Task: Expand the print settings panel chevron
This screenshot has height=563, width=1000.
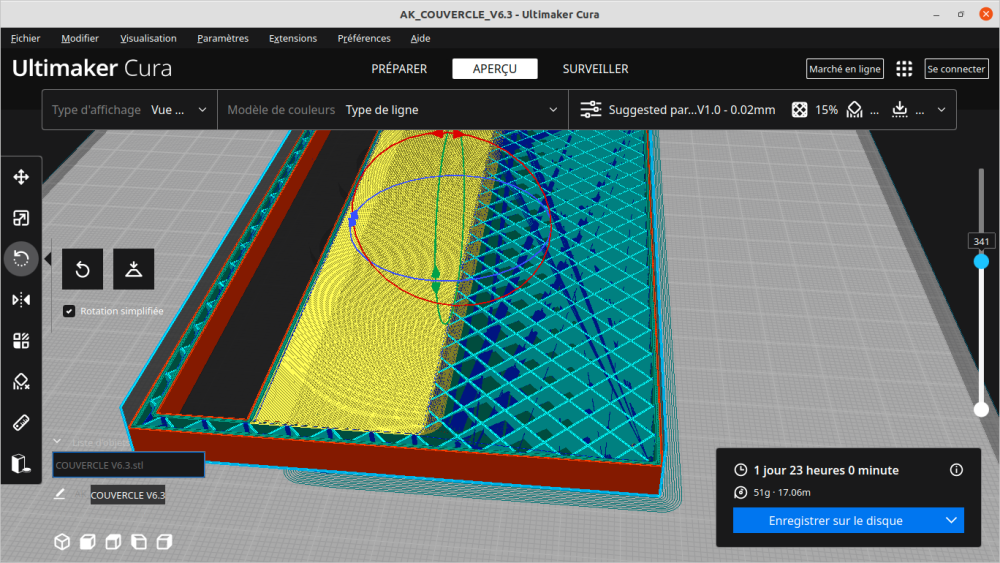Action: click(941, 110)
